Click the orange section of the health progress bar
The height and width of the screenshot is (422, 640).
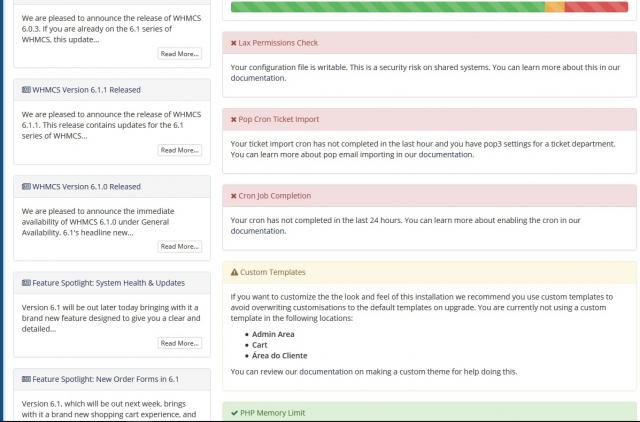[555, 7]
